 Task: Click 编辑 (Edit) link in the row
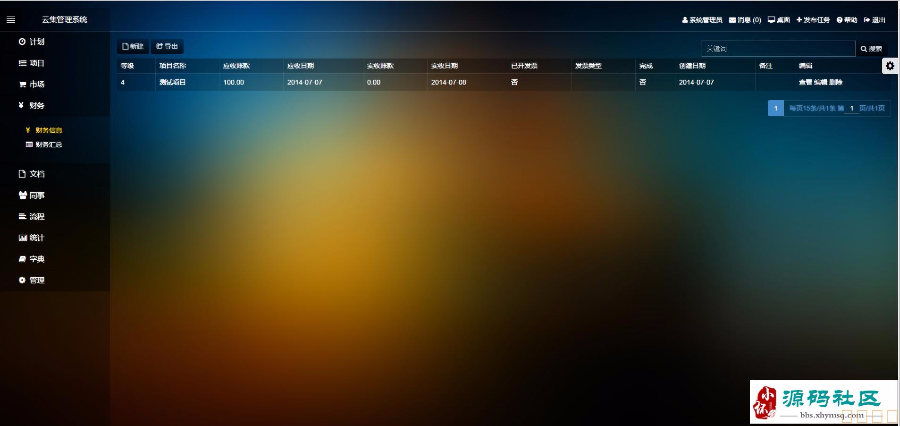click(x=821, y=82)
